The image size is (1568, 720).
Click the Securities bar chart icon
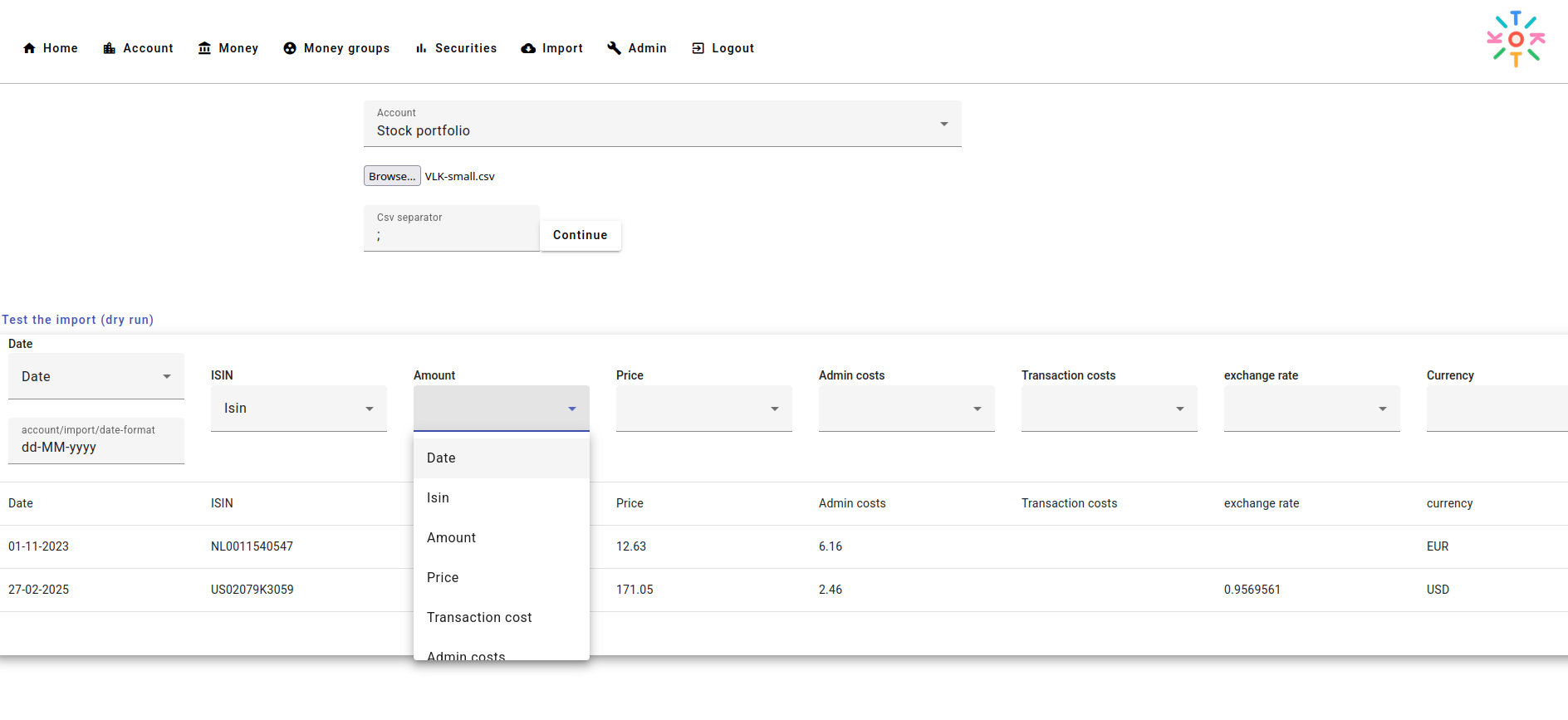[x=421, y=48]
